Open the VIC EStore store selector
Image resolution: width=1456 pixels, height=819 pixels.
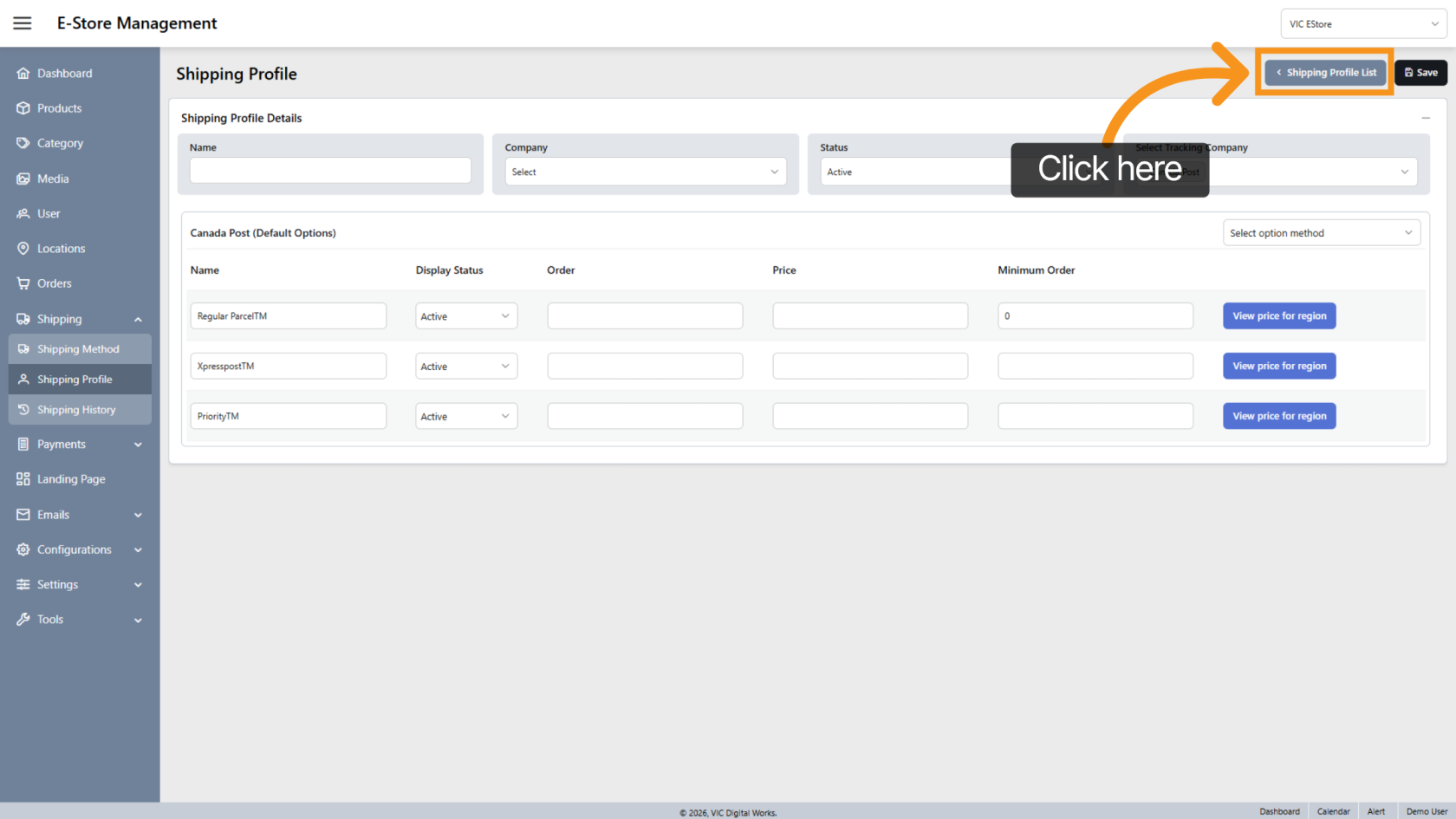click(x=1363, y=24)
